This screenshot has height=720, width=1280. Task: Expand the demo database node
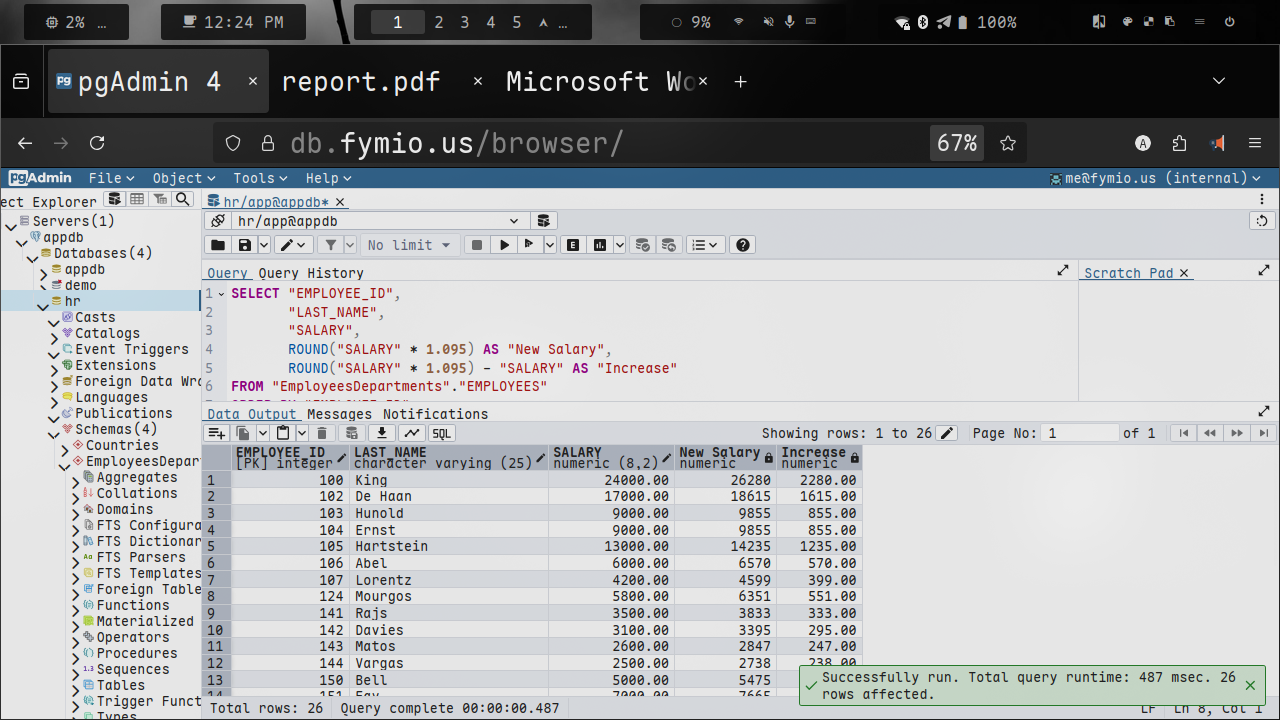click(x=44, y=286)
